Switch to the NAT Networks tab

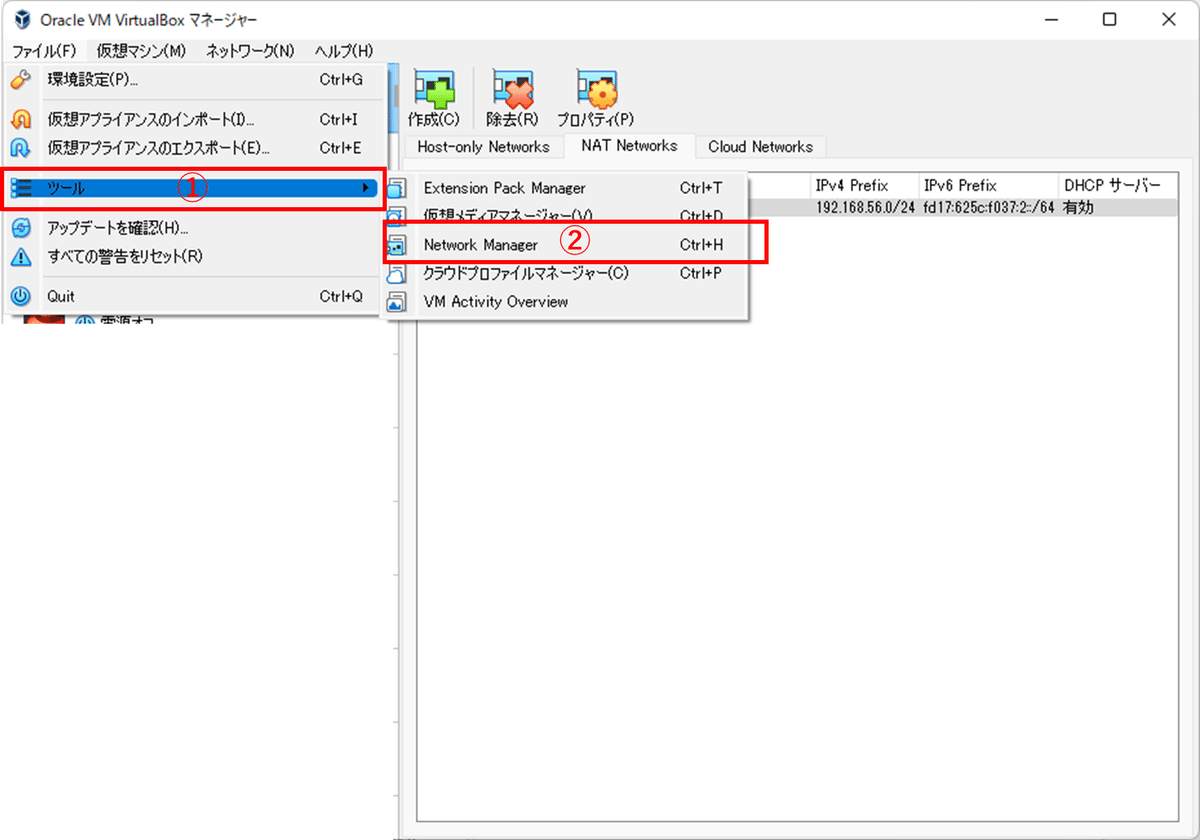tap(629, 146)
